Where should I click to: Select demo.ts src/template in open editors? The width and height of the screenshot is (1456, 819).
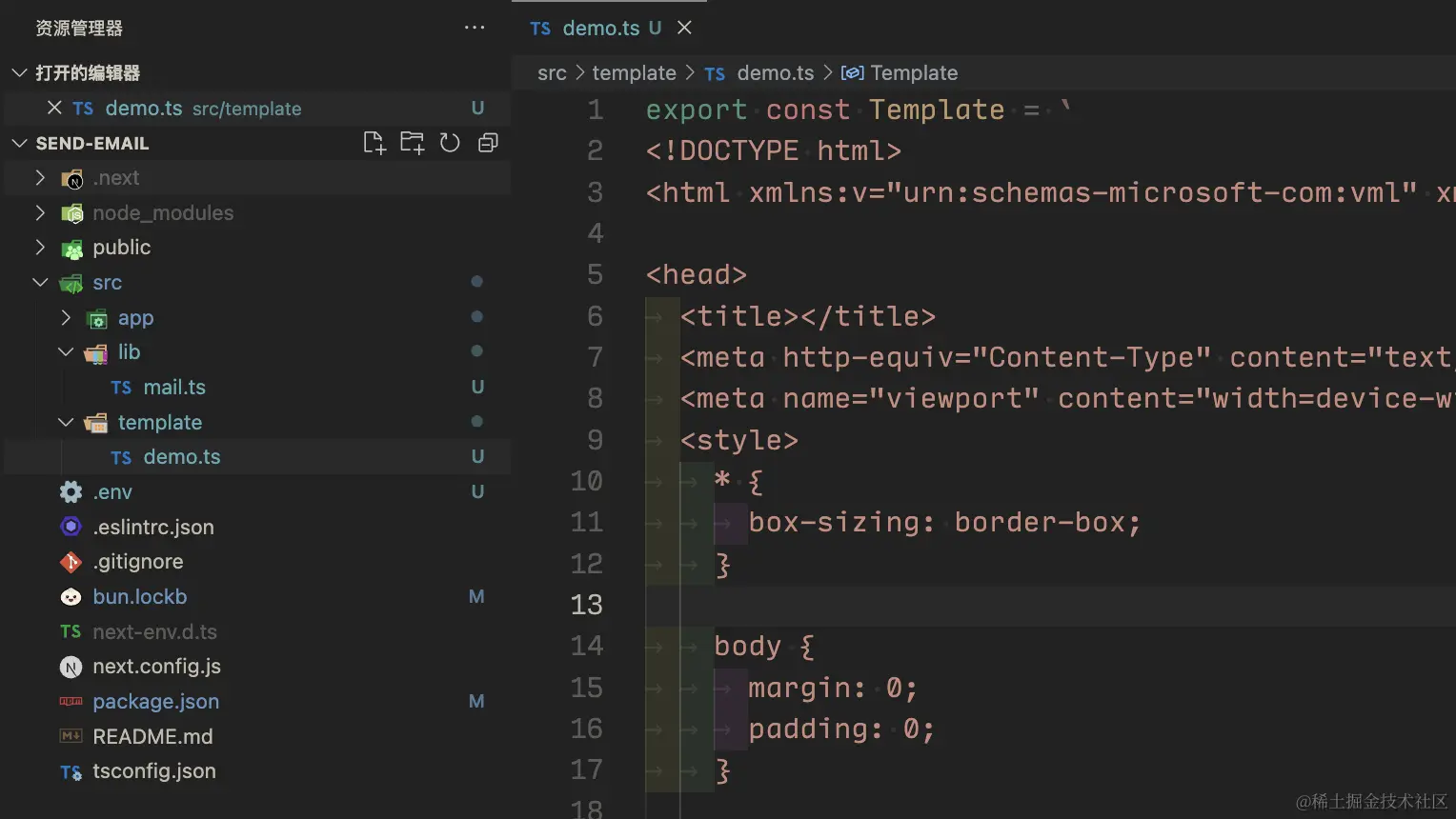[257, 109]
